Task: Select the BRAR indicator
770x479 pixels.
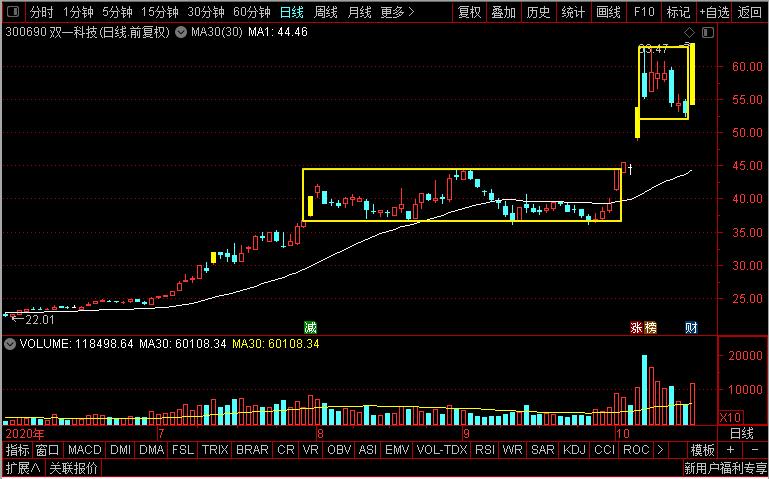Action: click(252, 450)
